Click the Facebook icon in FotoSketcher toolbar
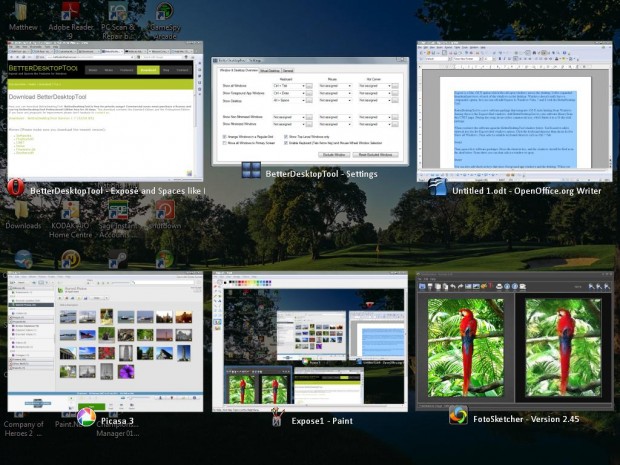The width and height of the screenshot is (620, 465). pyautogui.click(x=515, y=286)
